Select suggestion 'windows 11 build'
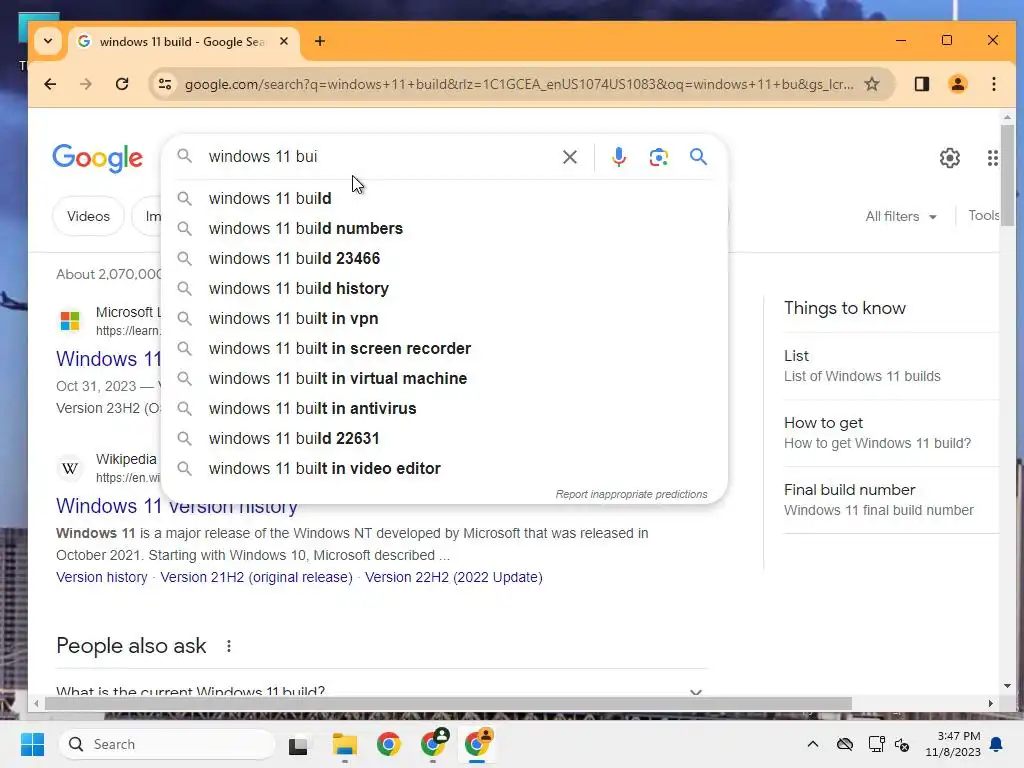 pos(444,199)
